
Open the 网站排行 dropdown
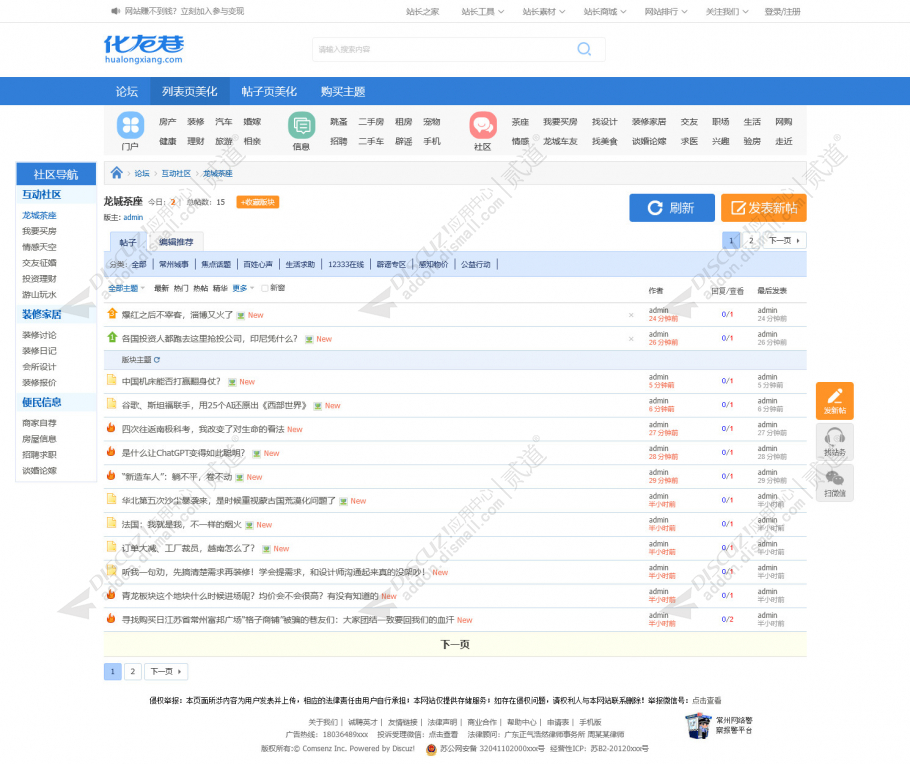point(666,12)
